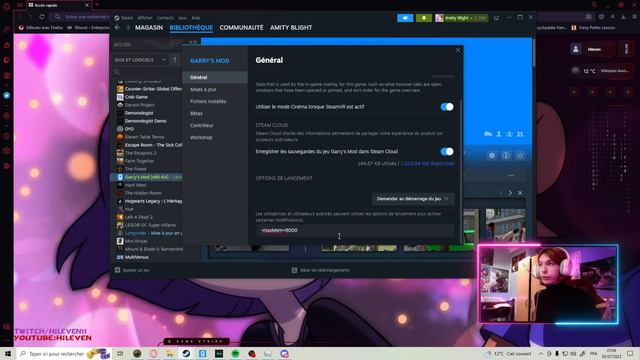
Task: Click 'Ajouter un jeu' at bottom left
Action: [132, 270]
